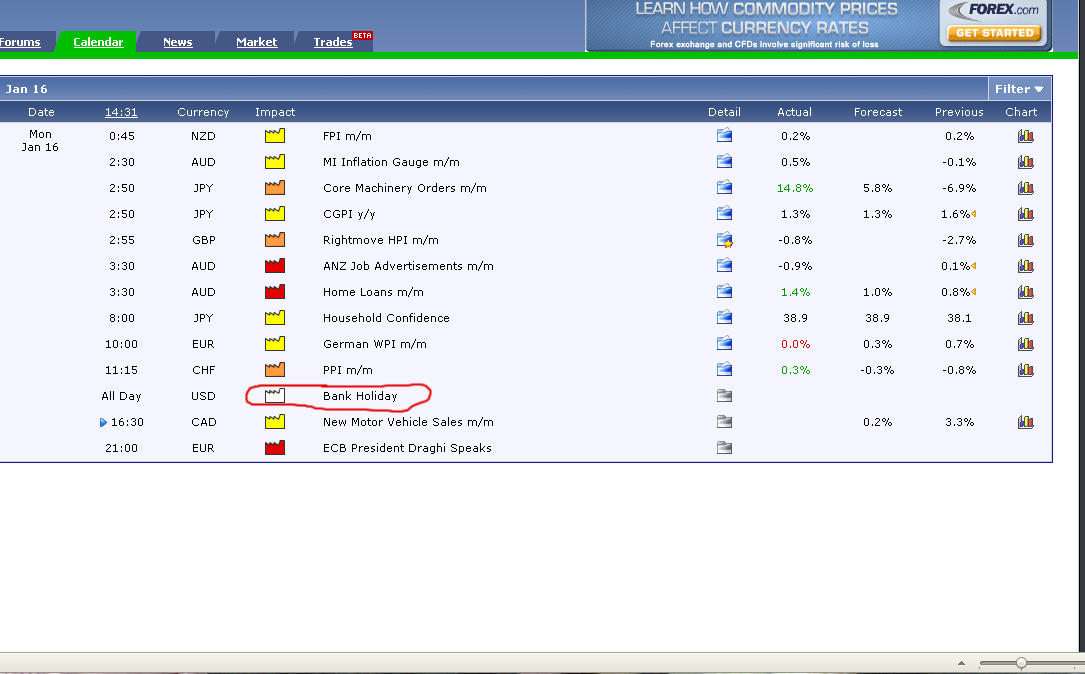This screenshot has height=674, width=1085.
Task: Open detail folder for Core Machinery Orders
Action: [724, 188]
